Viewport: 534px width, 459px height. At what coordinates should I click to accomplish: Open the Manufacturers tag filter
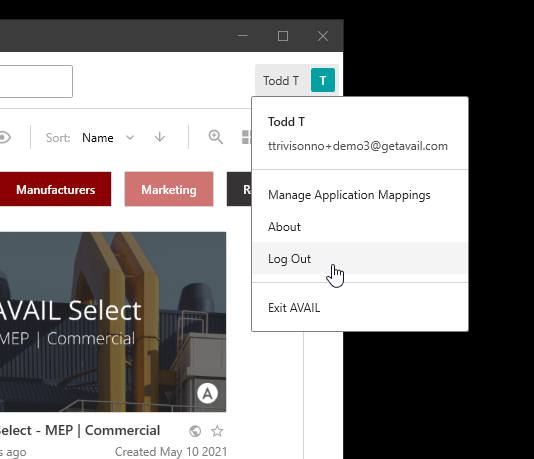tap(56, 189)
